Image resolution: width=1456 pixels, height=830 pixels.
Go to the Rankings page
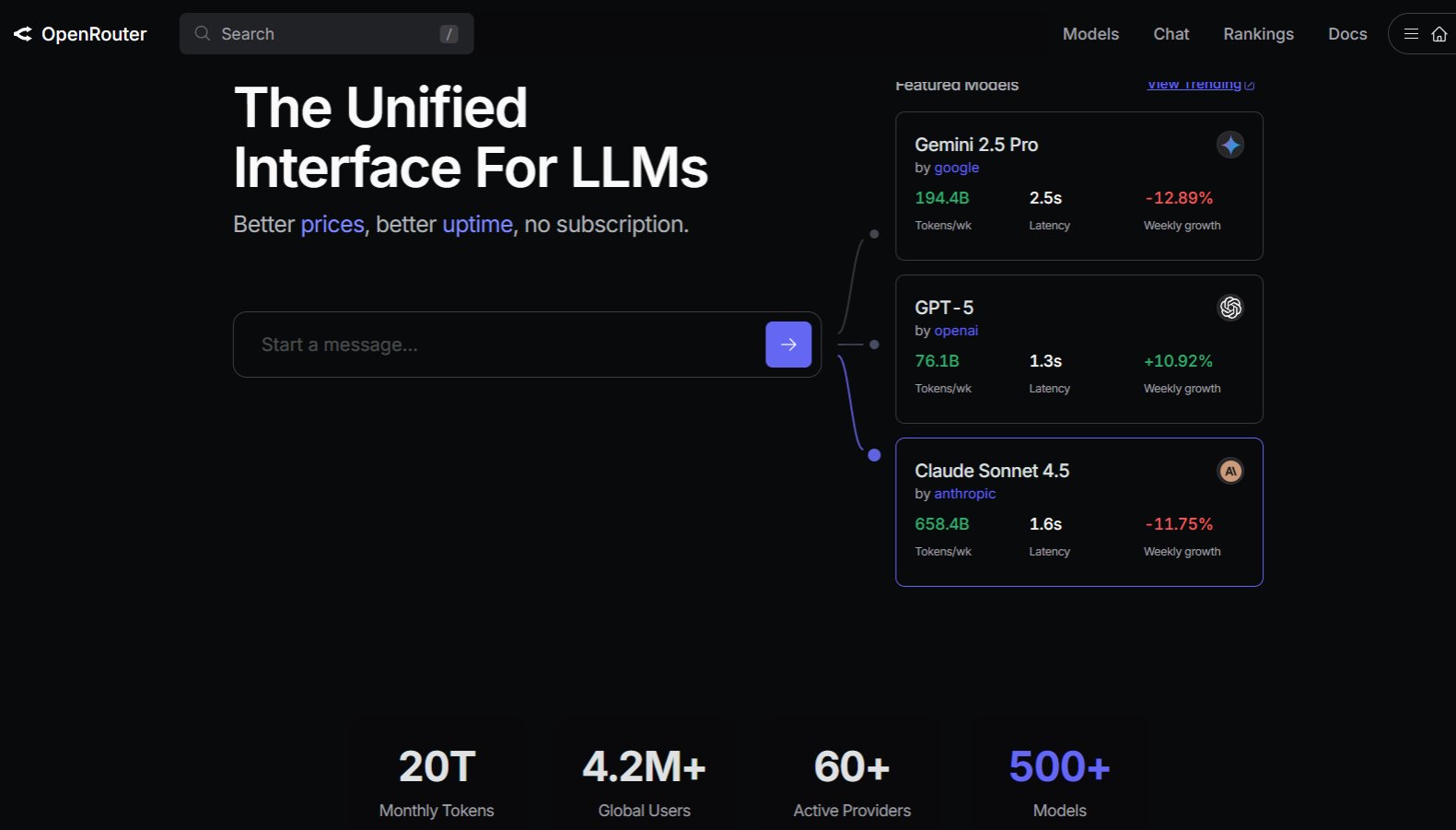(x=1258, y=34)
